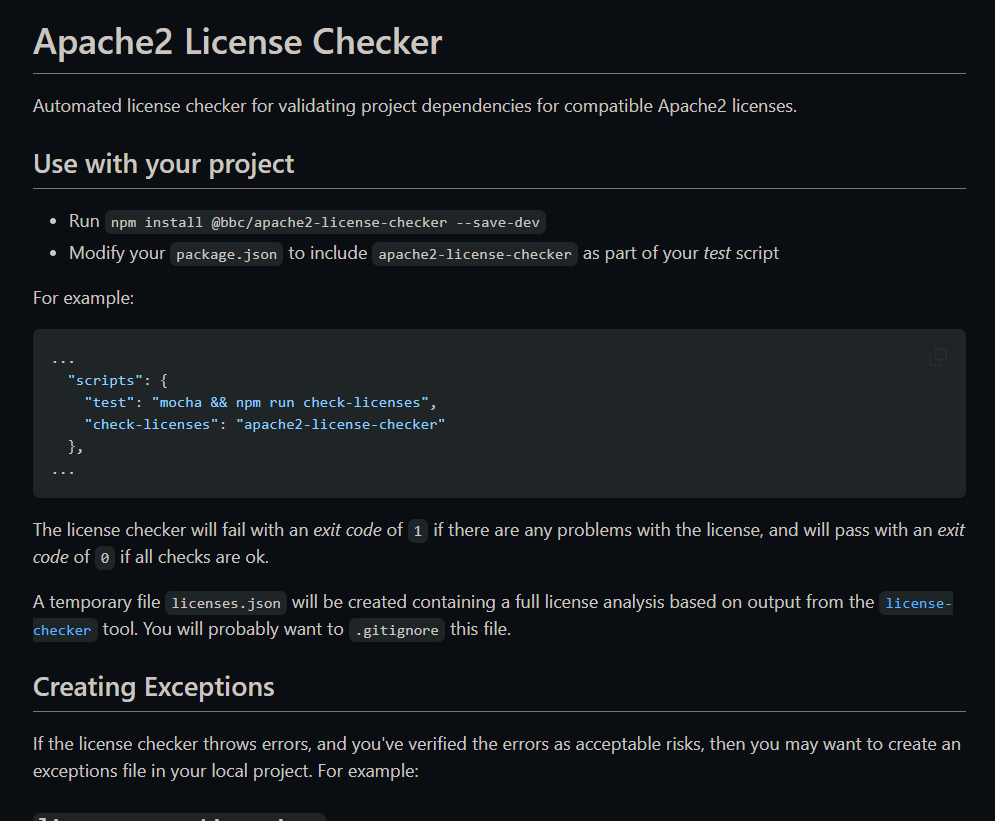The width and height of the screenshot is (995, 821).
Task: Click the apache2-license-checker inline code badge
Action: [474, 253]
